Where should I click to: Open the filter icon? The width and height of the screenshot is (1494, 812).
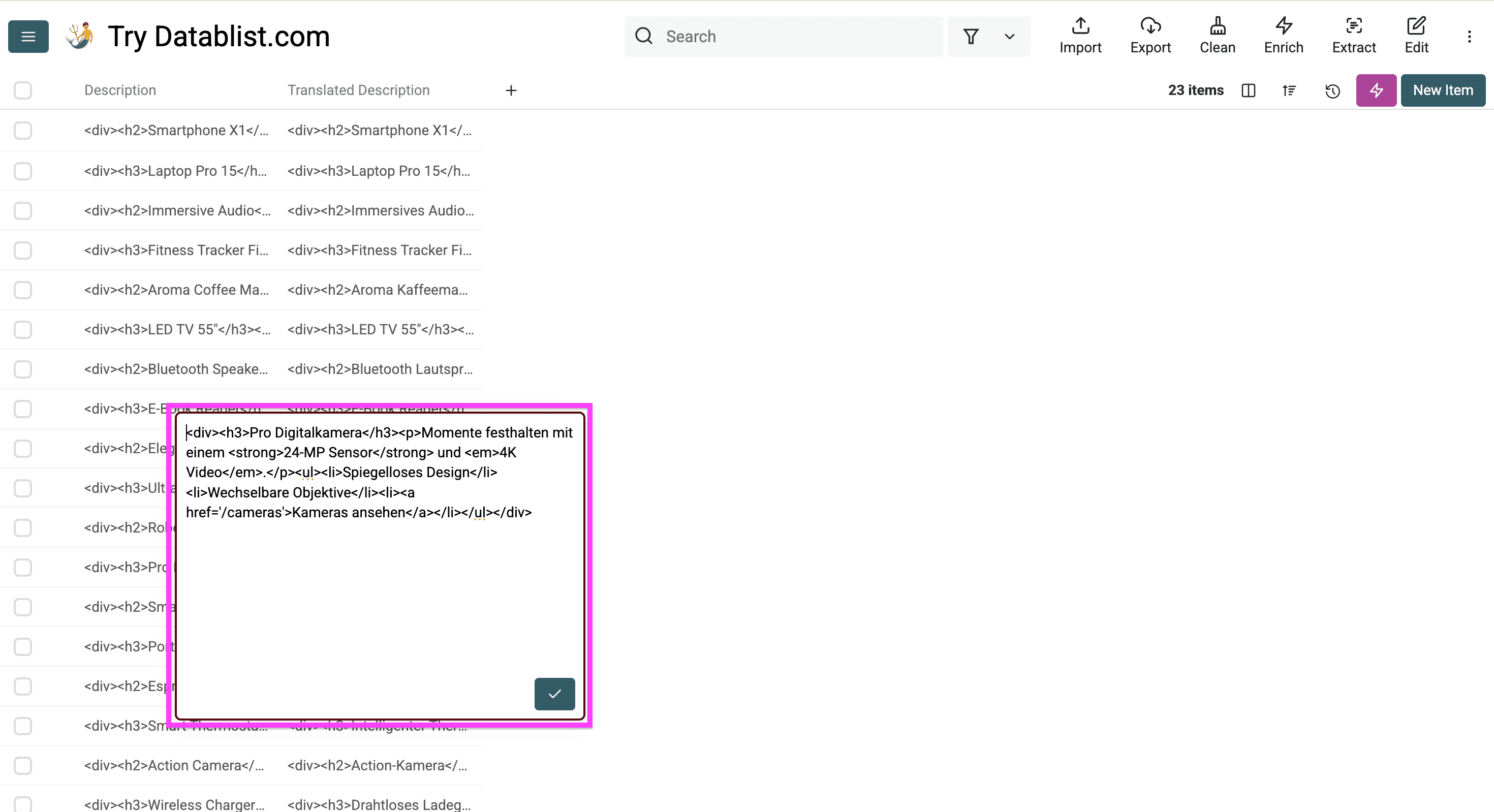[x=971, y=36]
